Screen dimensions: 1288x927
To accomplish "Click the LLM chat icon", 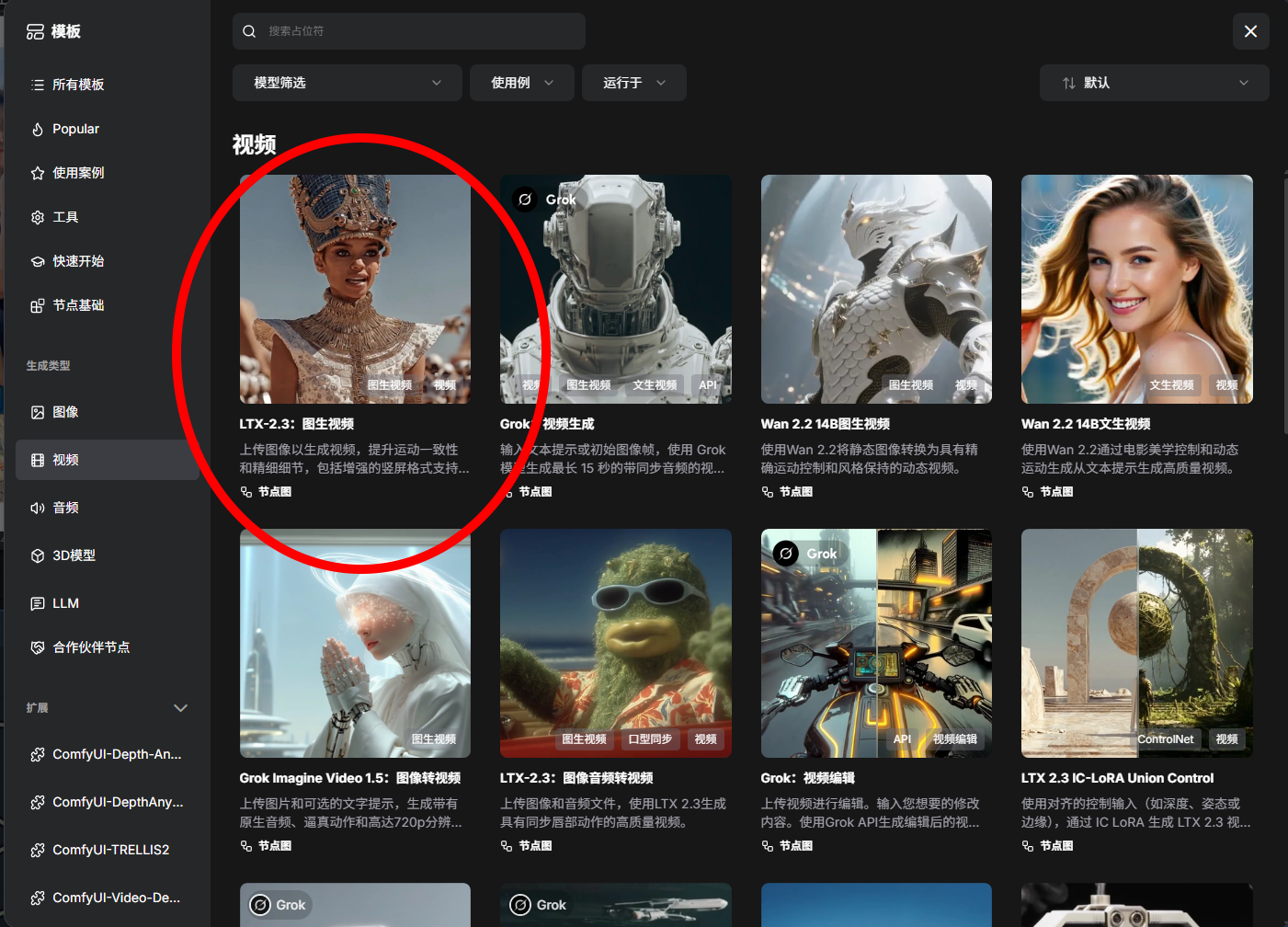I will (38, 603).
